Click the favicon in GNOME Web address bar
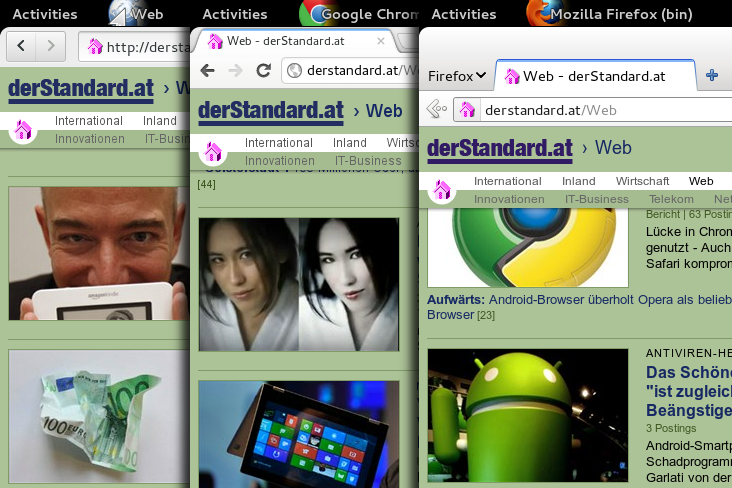 click(x=95, y=46)
